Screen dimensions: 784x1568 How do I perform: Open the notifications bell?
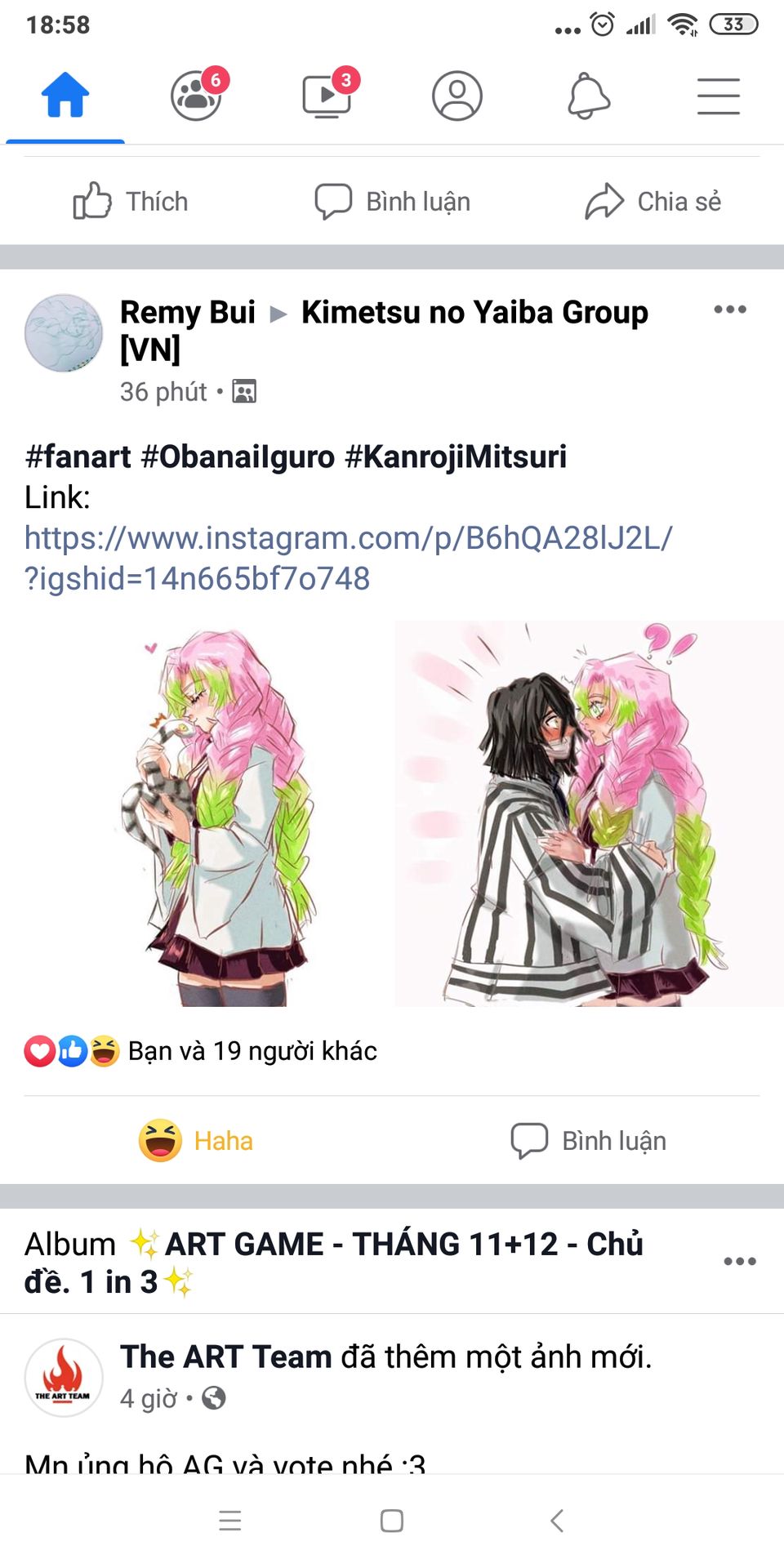click(x=588, y=96)
